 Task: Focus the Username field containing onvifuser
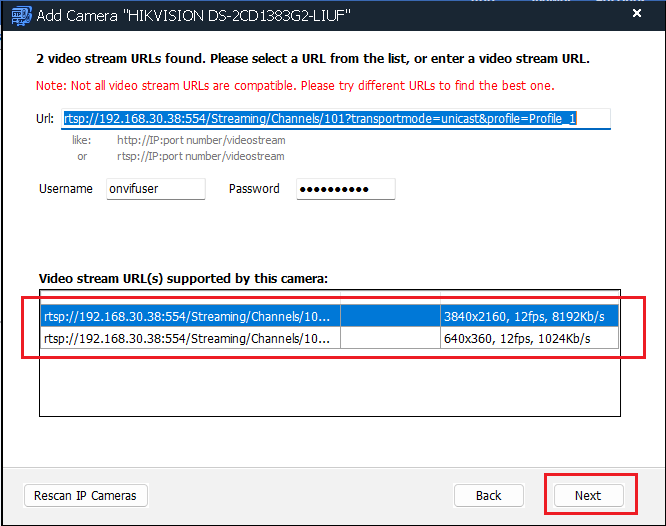point(155,189)
